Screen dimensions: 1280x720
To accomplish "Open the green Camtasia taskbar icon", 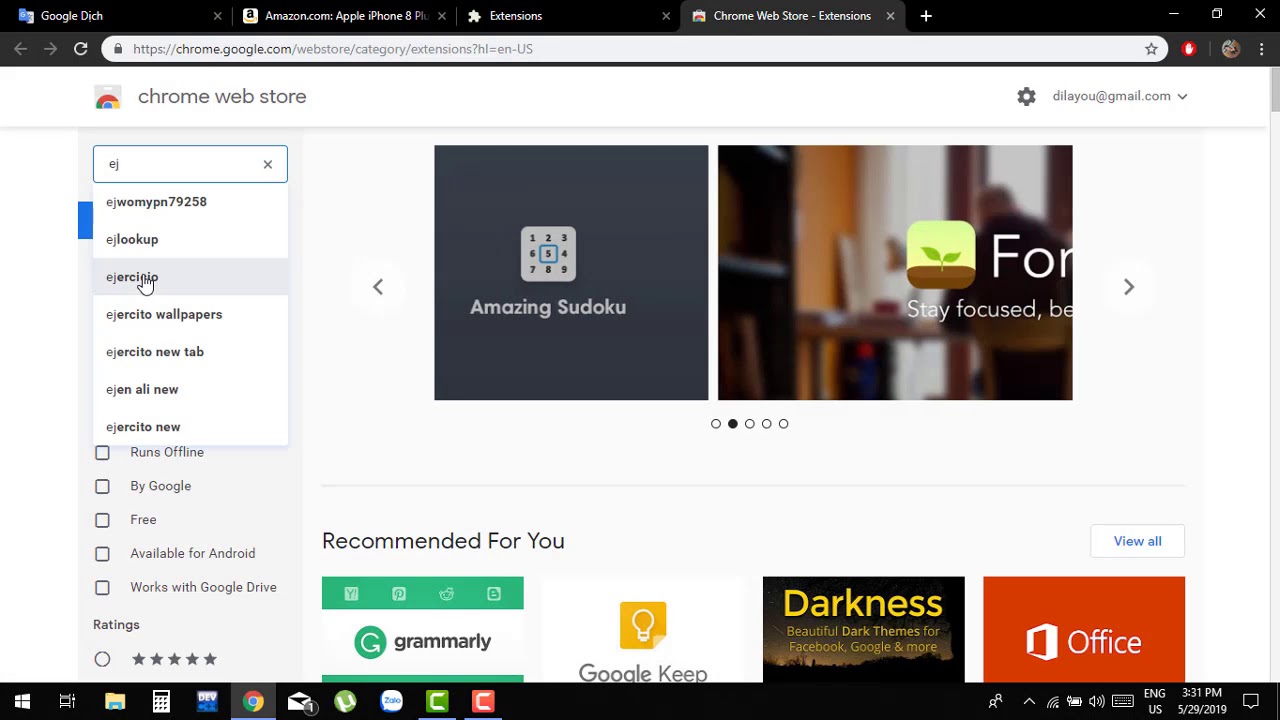I will coord(437,701).
